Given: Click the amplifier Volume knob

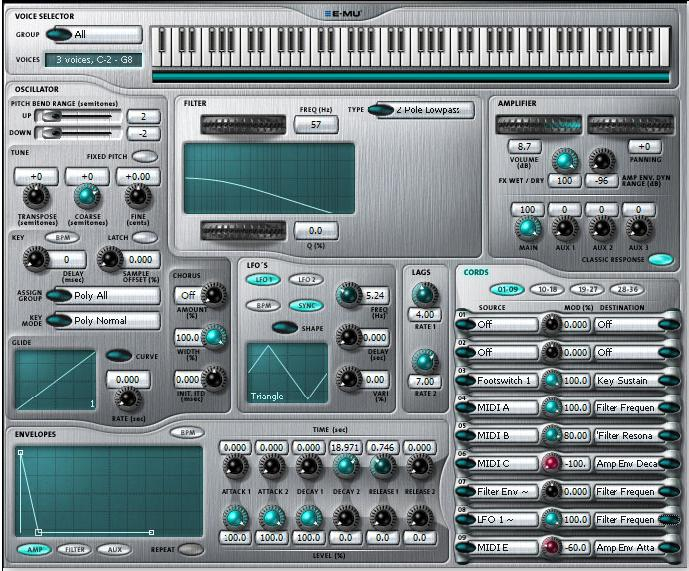Looking at the screenshot, I should pos(566,161).
